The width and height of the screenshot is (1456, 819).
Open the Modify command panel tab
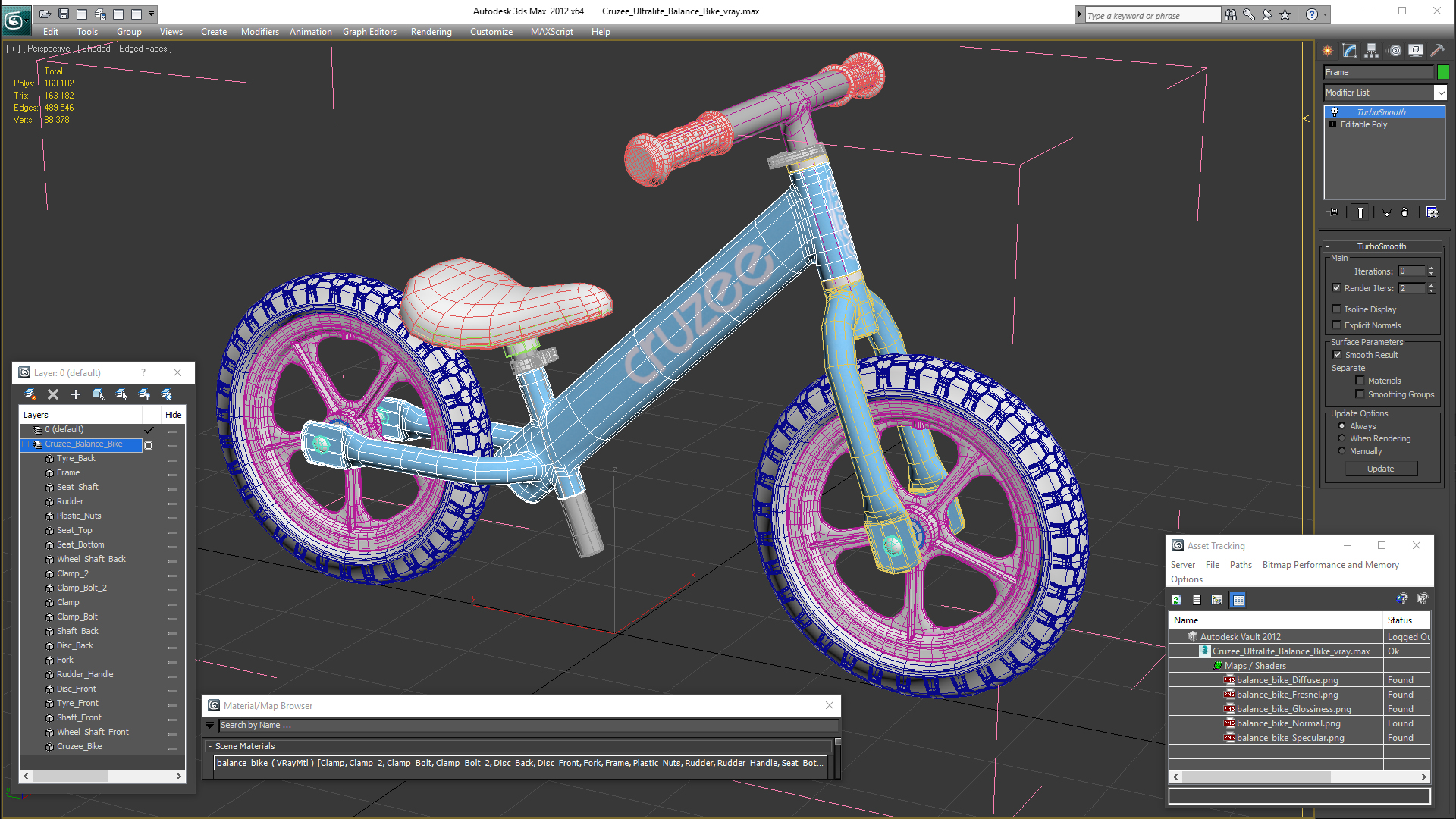(1350, 51)
